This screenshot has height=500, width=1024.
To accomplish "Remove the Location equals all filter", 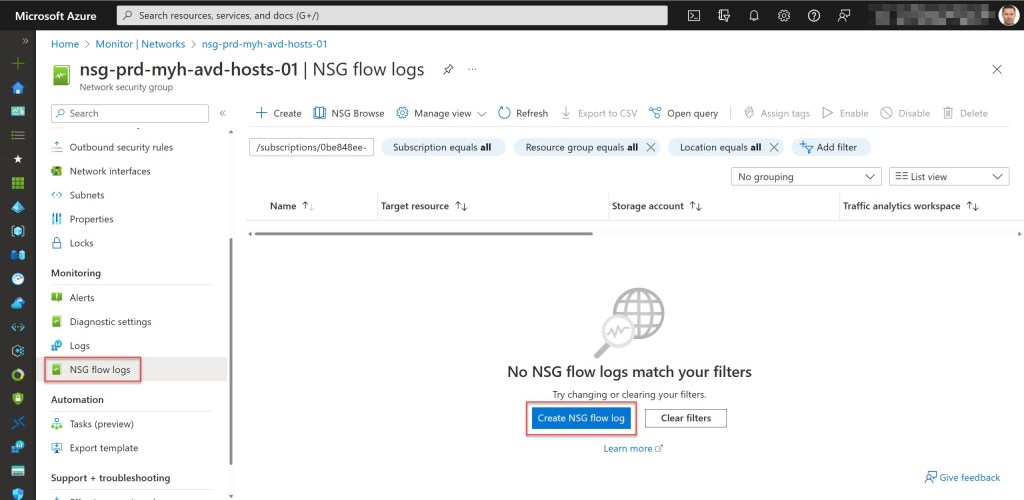I will (x=773, y=147).
